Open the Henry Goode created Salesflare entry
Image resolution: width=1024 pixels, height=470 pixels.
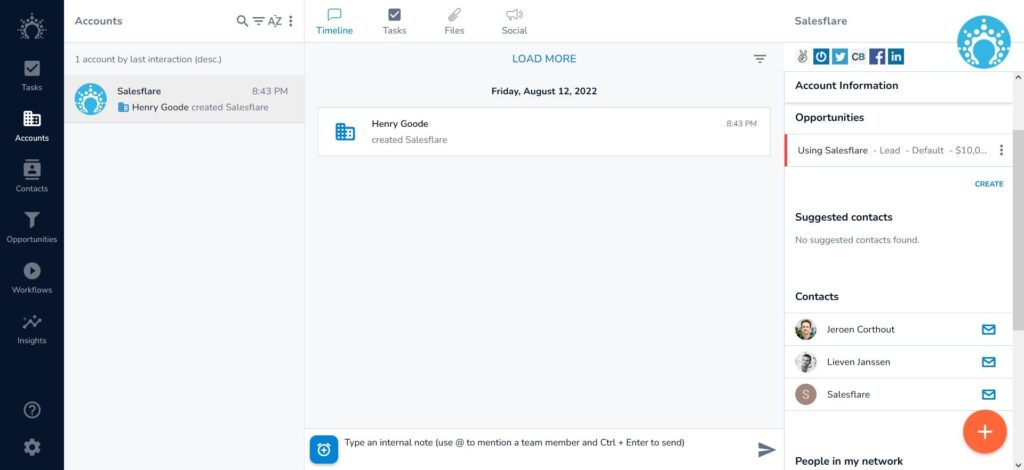(544, 131)
